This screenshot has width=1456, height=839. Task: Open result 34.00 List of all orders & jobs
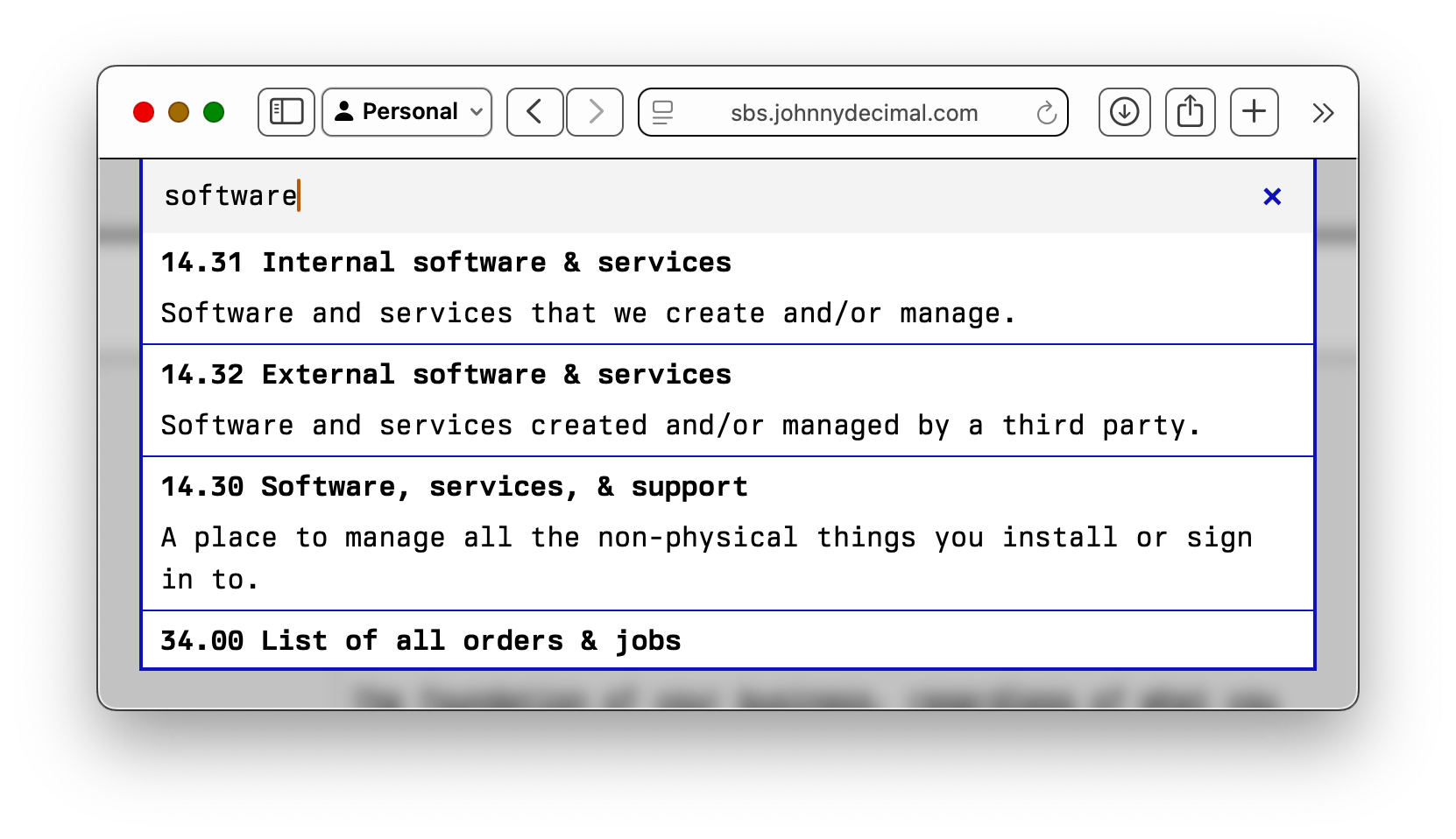tap(728, 640)
